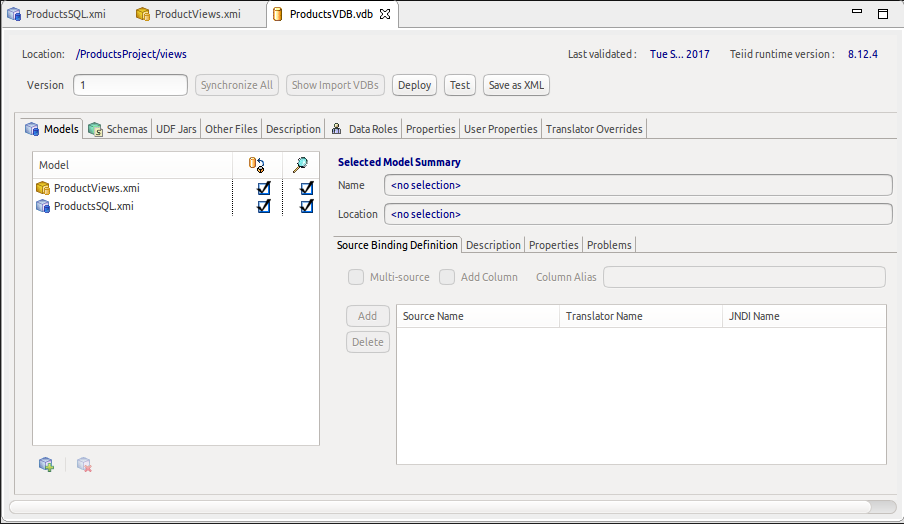Click the Model column header
Screen dimensions: 904x524
pyautogui.click(x=133, y=165)
